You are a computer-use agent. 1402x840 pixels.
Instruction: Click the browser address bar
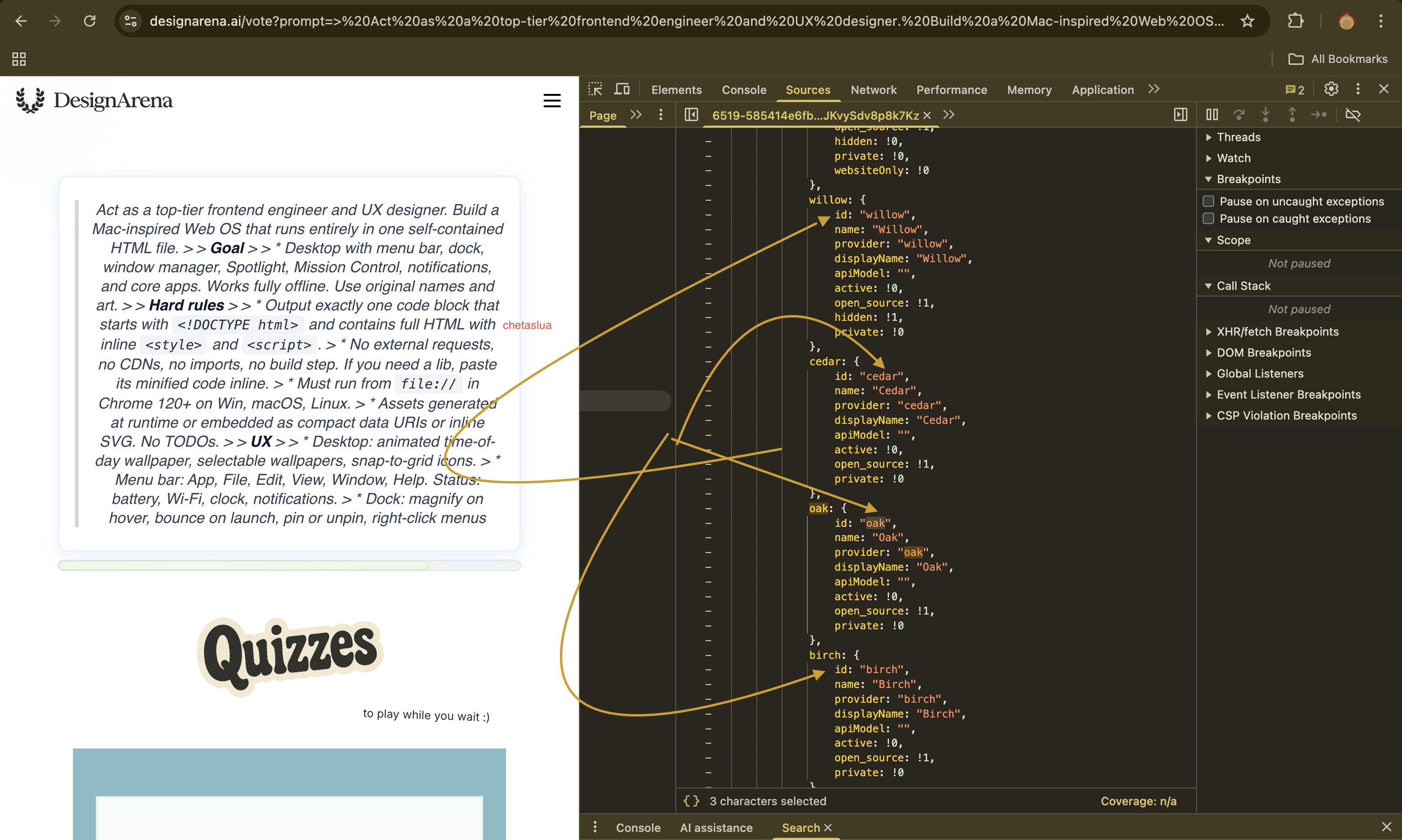(685, 21)
